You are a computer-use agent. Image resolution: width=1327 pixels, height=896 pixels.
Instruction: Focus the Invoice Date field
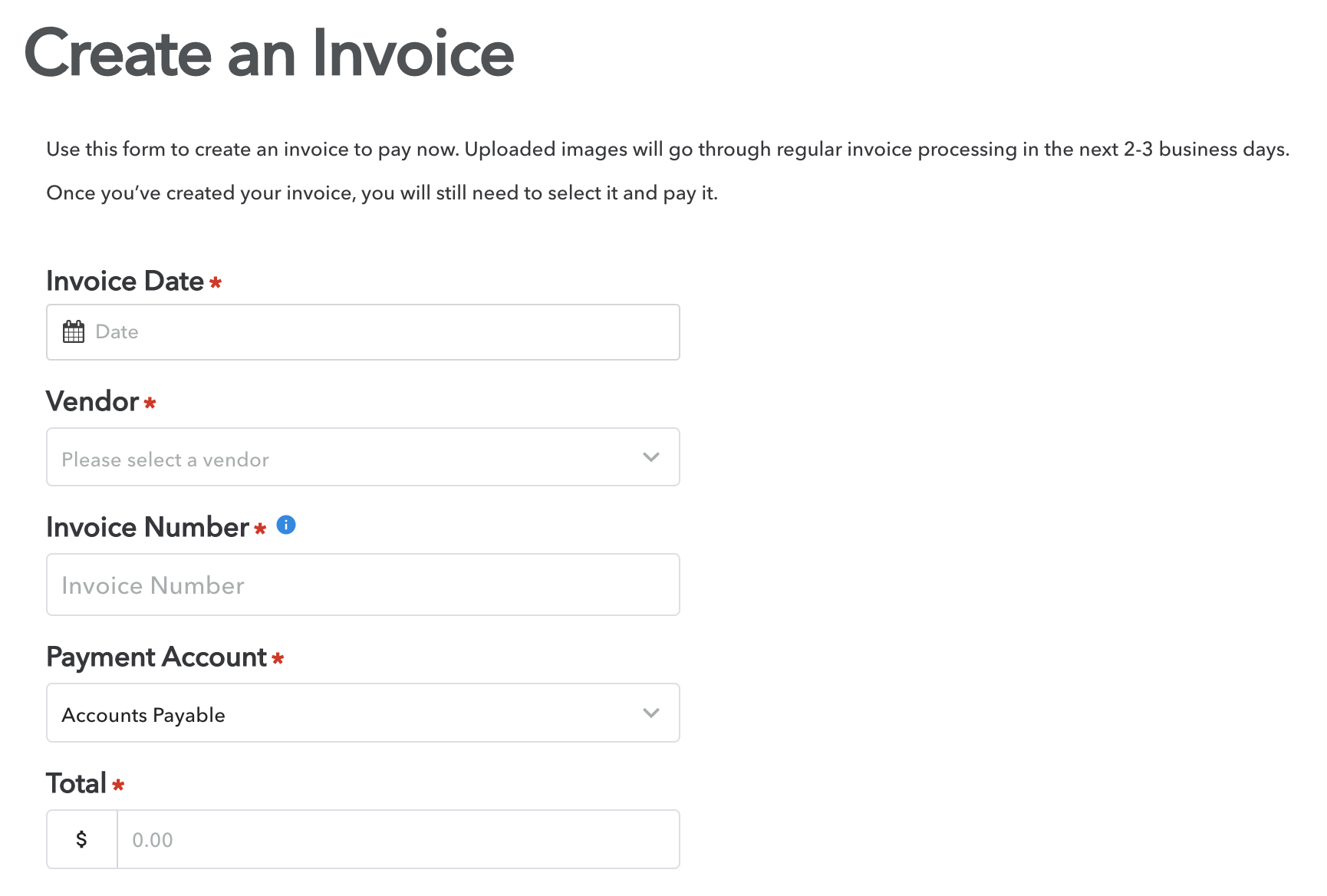[363, 332]
